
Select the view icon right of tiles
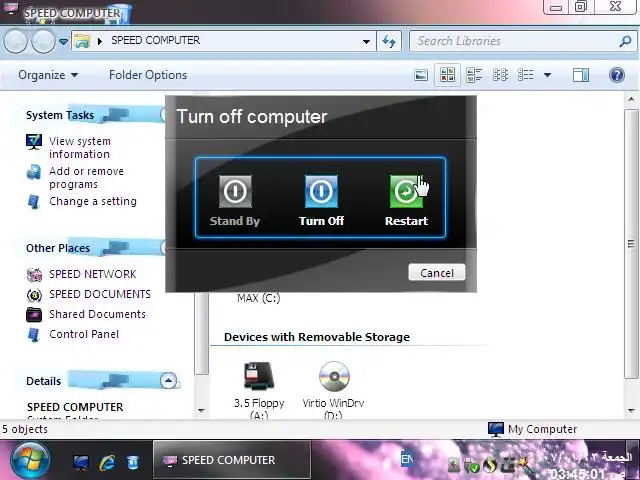click(x=474, y=75)
